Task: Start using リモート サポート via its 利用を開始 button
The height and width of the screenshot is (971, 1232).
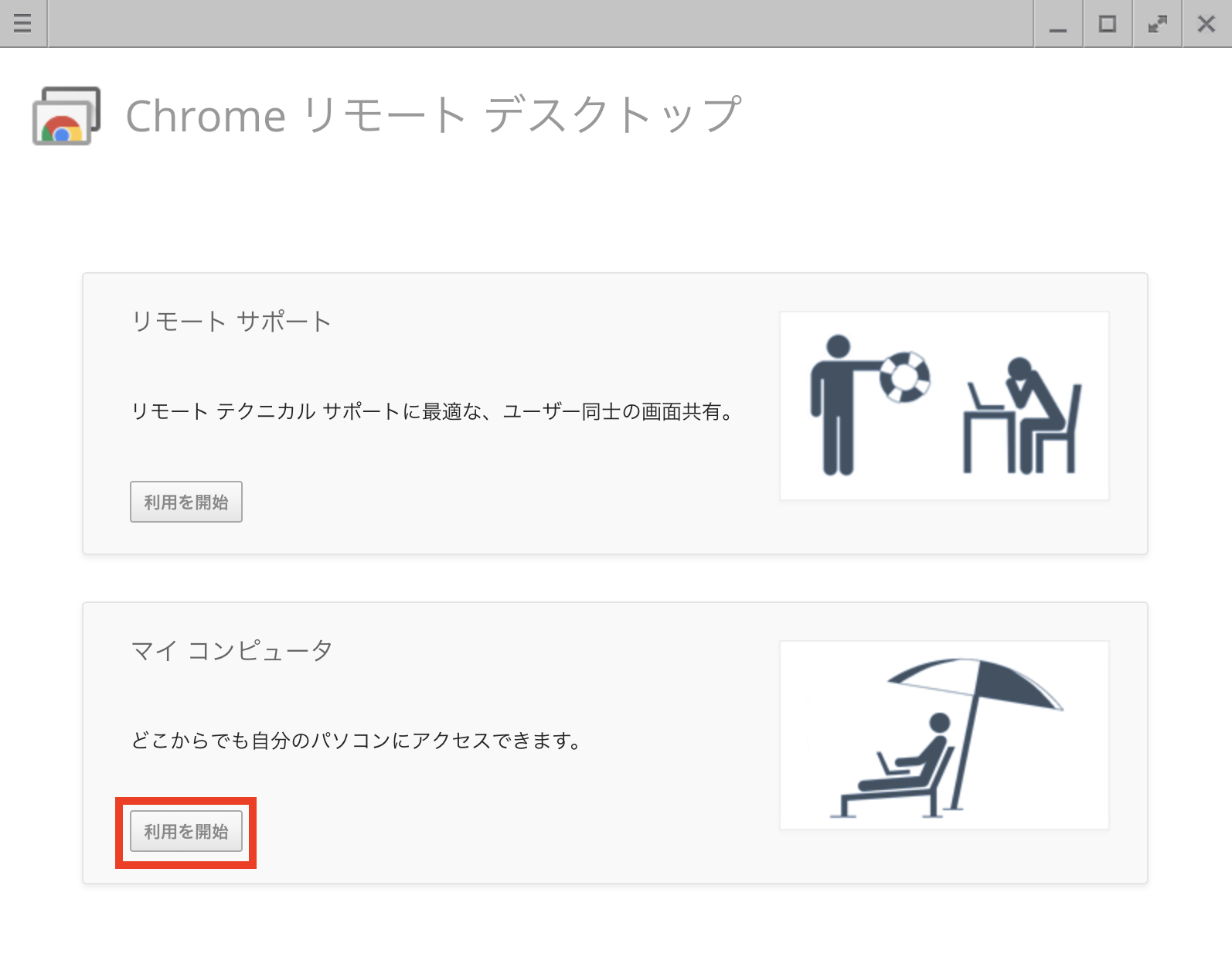Action: click(186, 502)
